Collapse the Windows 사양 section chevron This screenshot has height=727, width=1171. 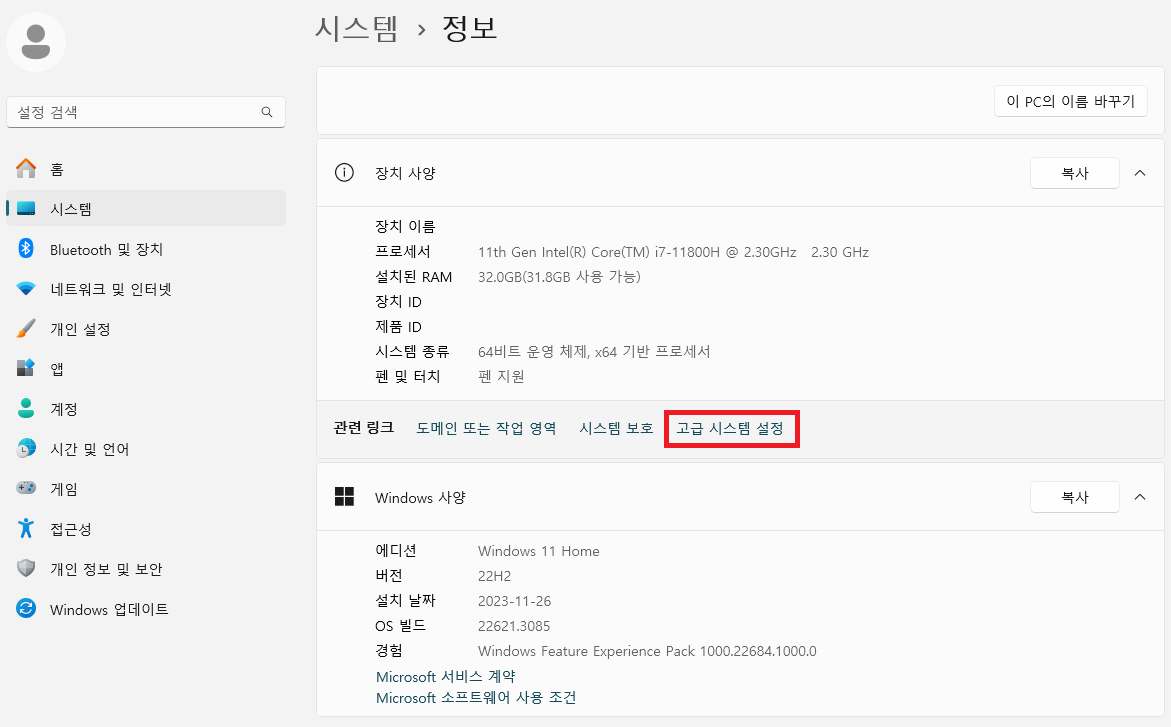click(x=1140, y=497)
